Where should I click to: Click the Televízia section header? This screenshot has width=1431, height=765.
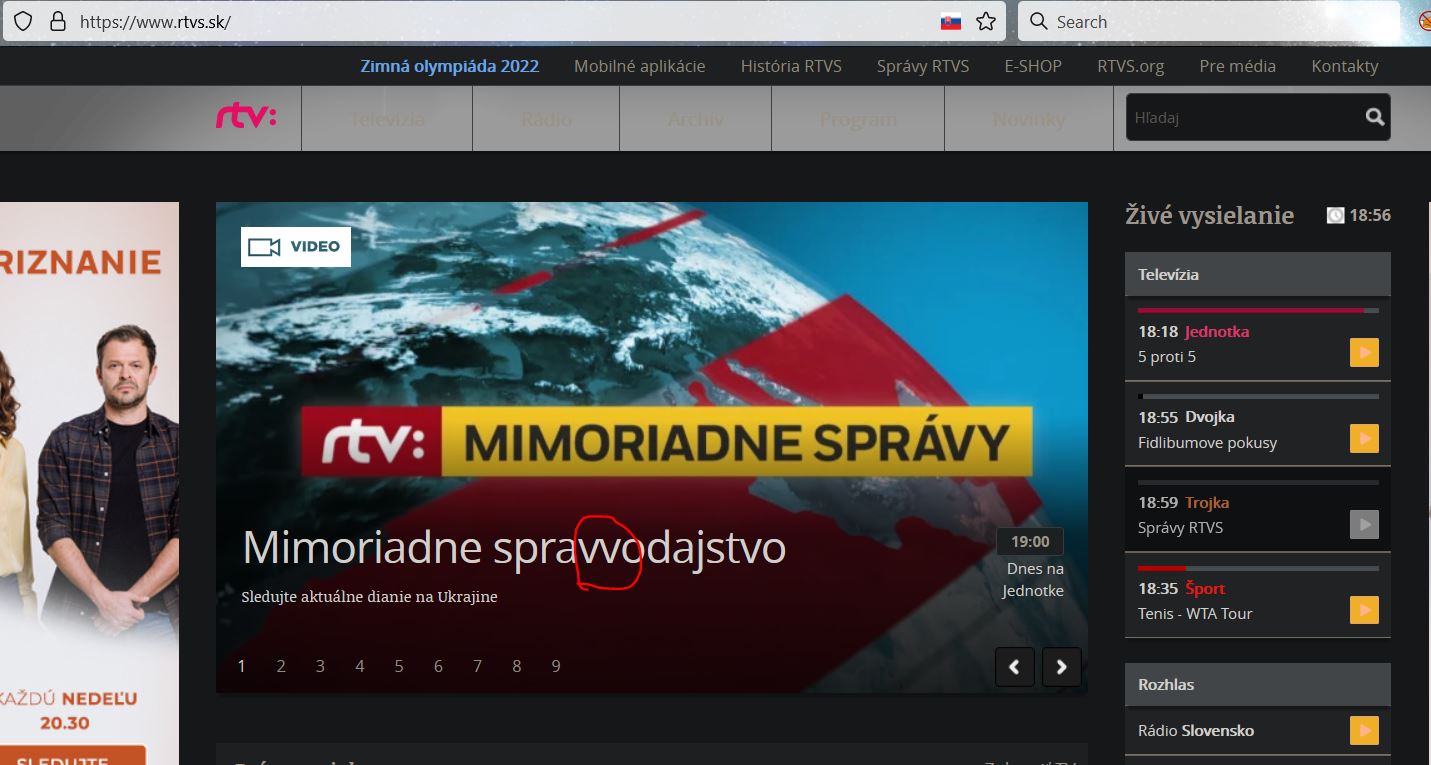[1257, 274]
